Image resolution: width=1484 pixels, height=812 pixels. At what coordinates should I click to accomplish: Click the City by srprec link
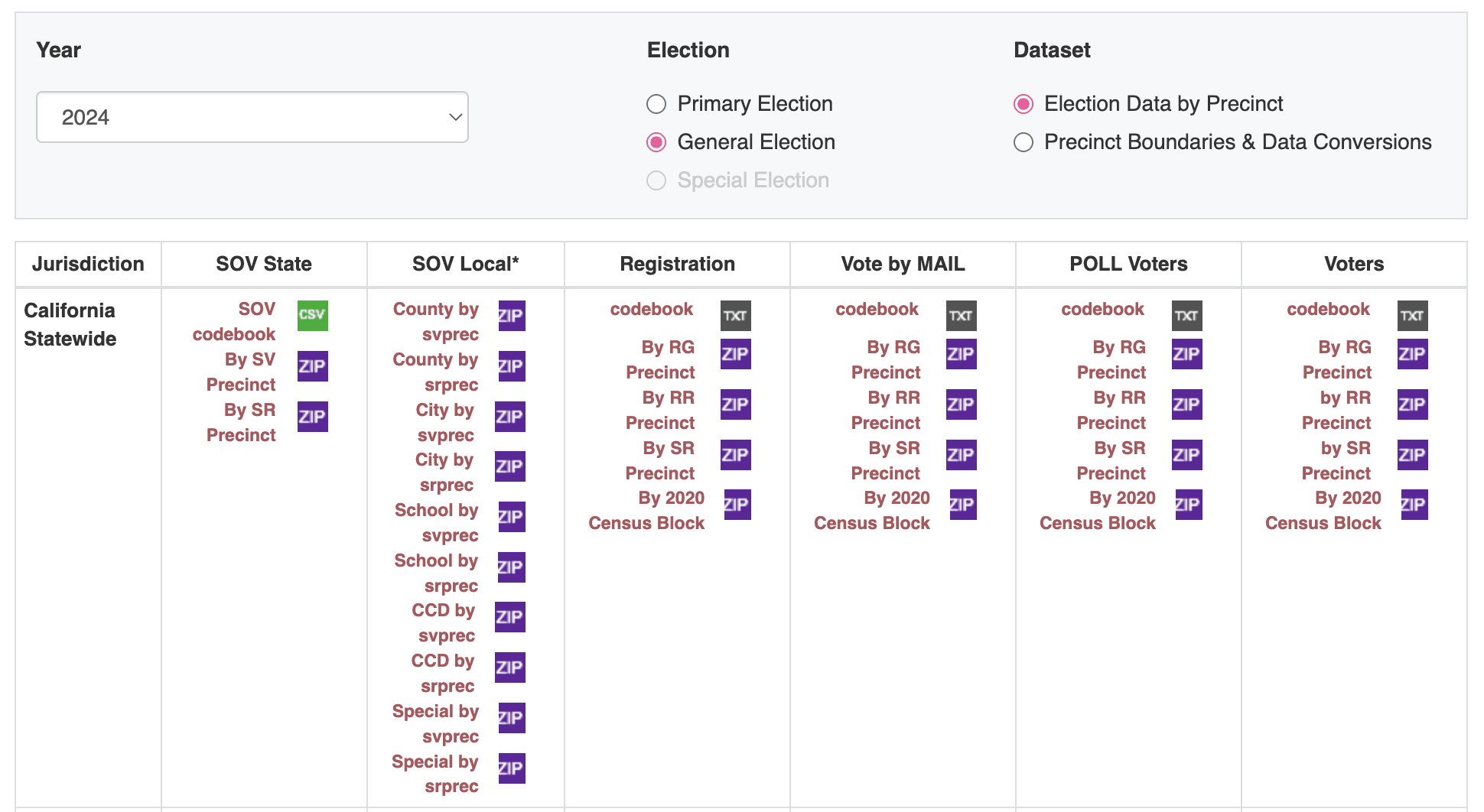[444, 472]
